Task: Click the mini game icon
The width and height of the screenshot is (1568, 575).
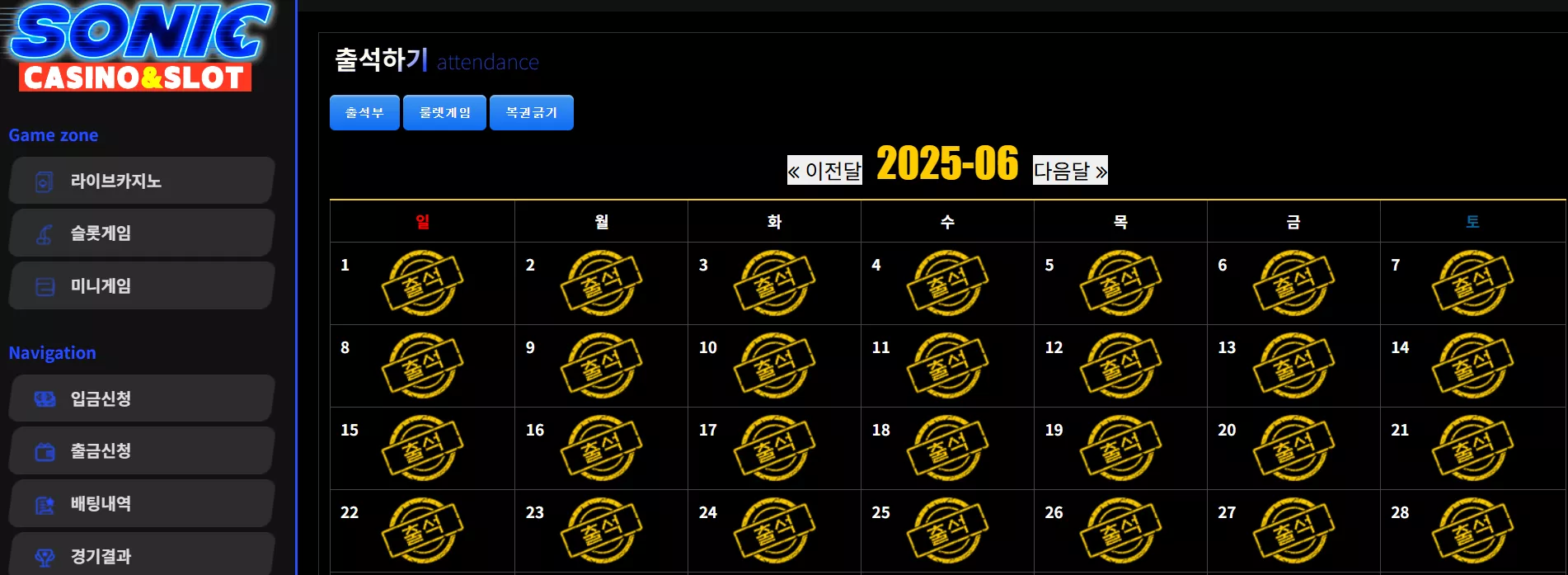Action: point(45,287)
